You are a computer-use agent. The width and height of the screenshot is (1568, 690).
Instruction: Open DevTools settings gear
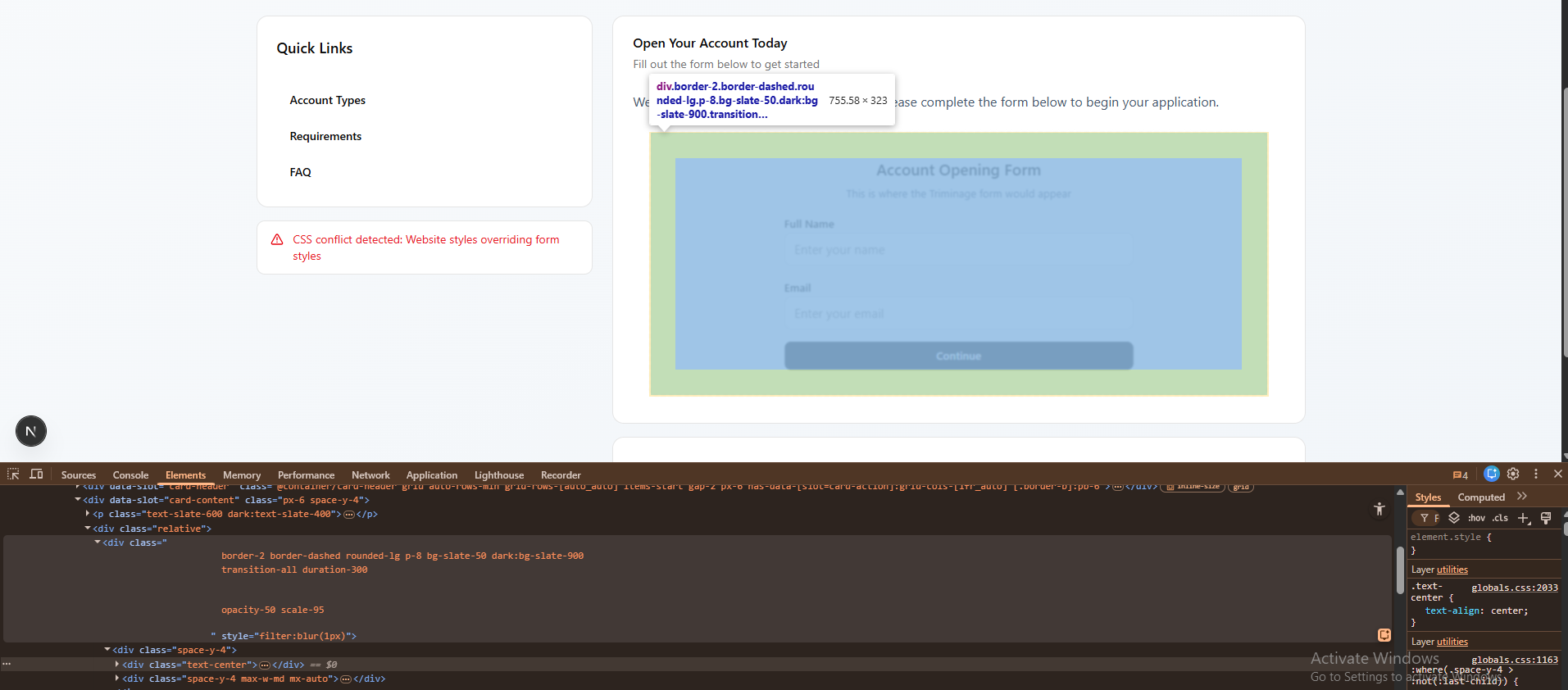[x=1513, y=474]
